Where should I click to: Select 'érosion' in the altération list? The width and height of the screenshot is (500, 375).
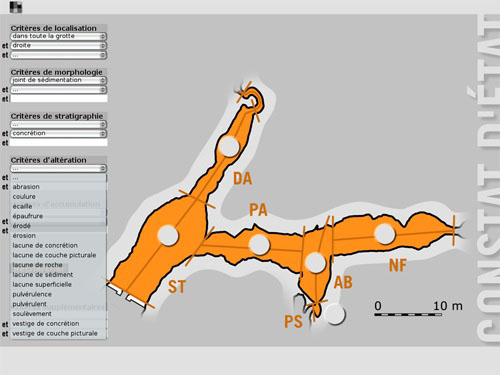click(59, 235)
